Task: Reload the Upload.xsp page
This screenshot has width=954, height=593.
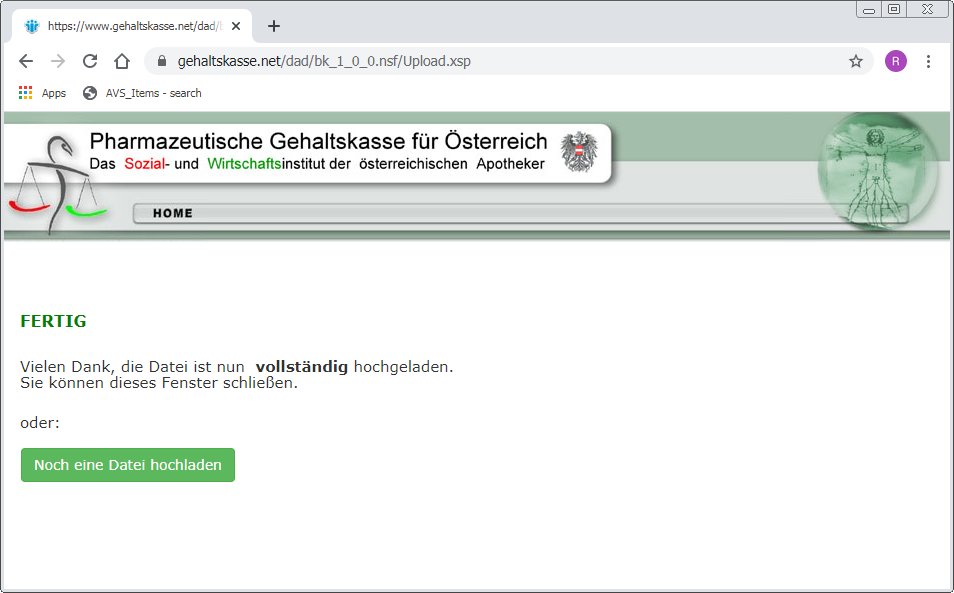Action: [x=90, y=61]
